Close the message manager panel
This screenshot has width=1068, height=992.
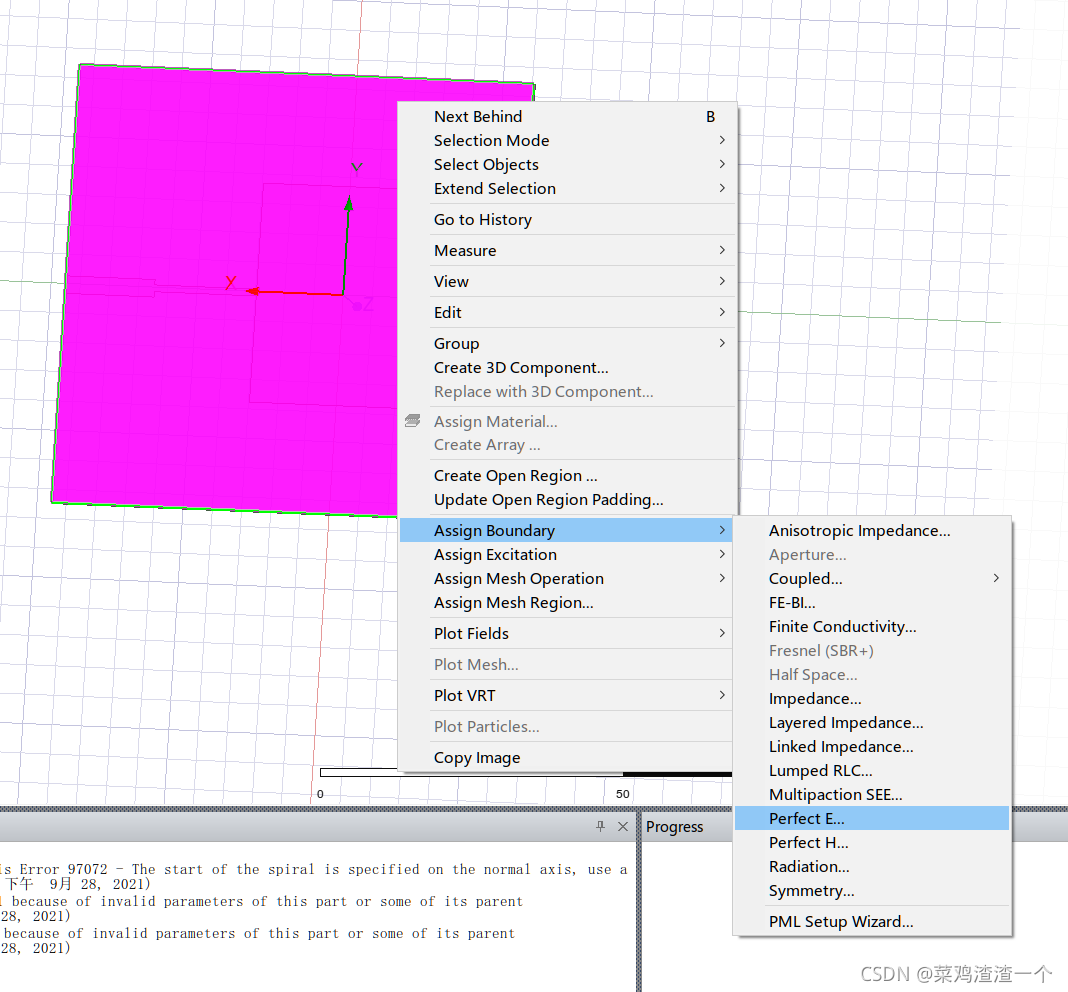click(623, 826)
